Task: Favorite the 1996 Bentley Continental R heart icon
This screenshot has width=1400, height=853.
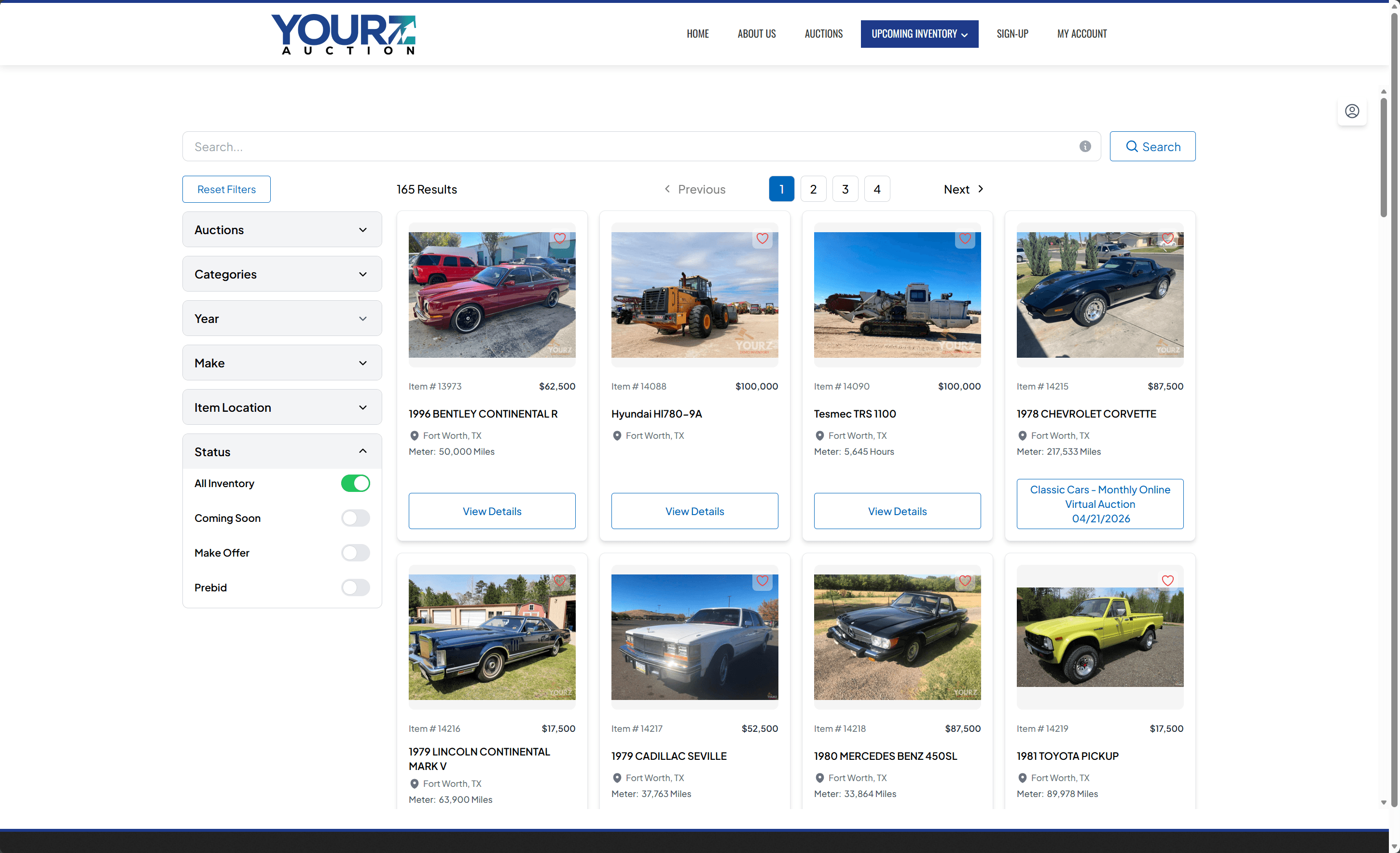Action: (560, 238)
